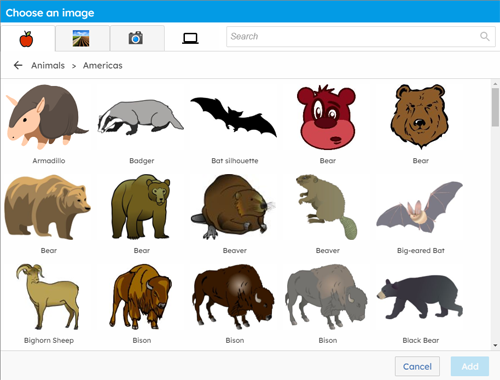Click the vertical scrollbar thumb
500x380 pixels.
(495, 107)
